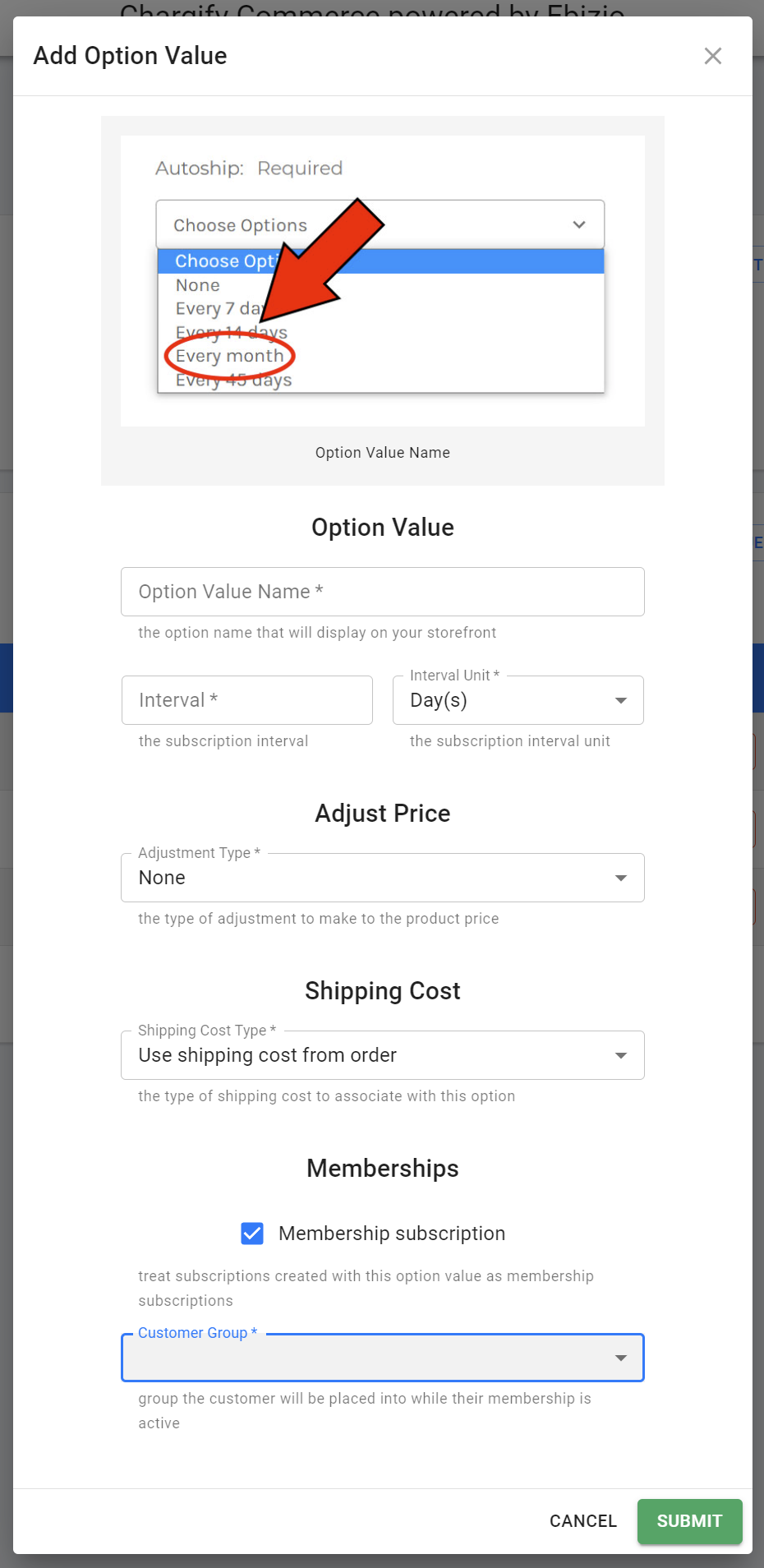Click the dropdown arrow on Interval Unit field
The height and width of the screenshot is (1568, 764).
620,700
